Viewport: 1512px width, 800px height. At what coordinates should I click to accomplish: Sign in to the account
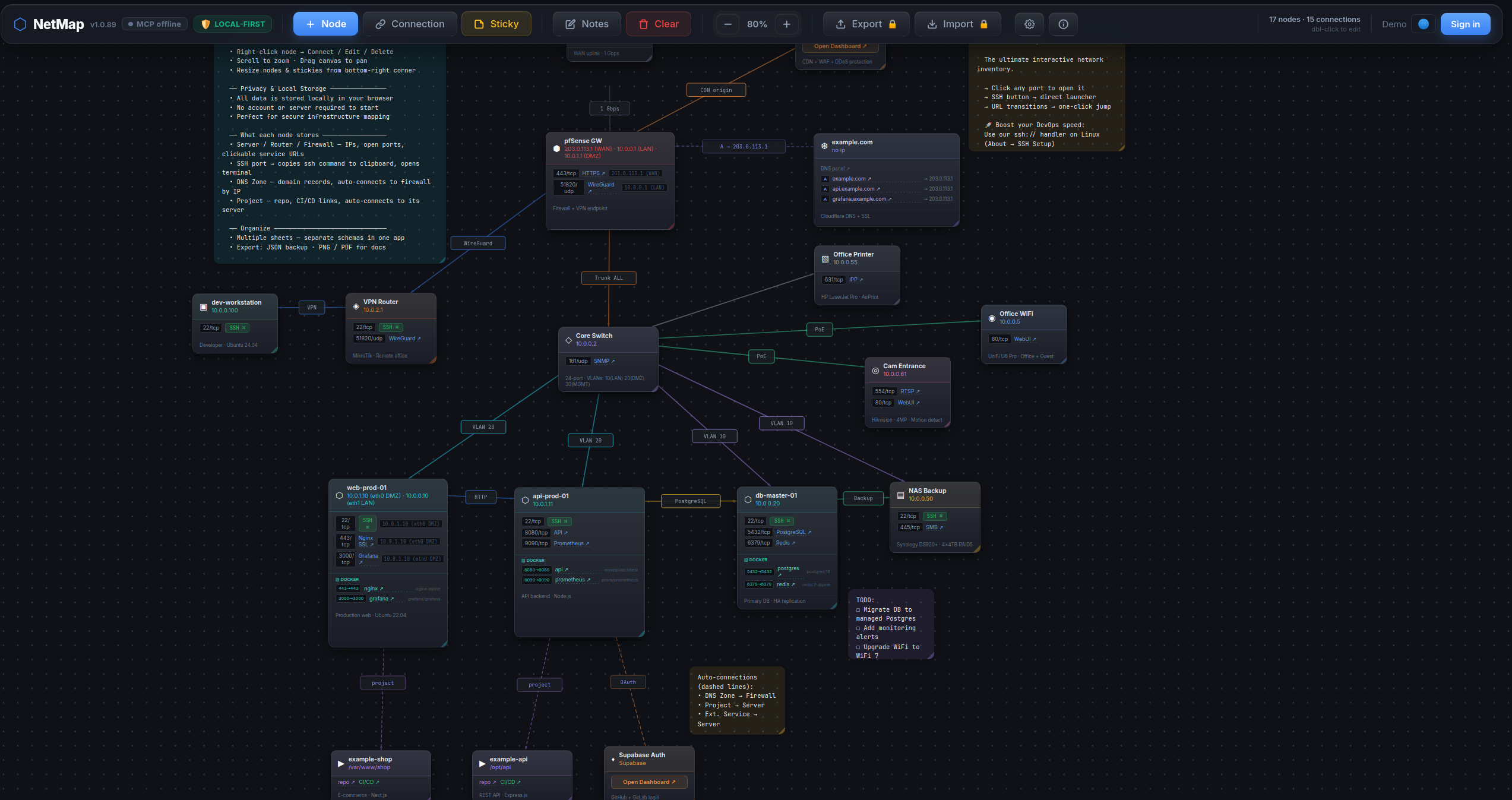[1465, 24]
